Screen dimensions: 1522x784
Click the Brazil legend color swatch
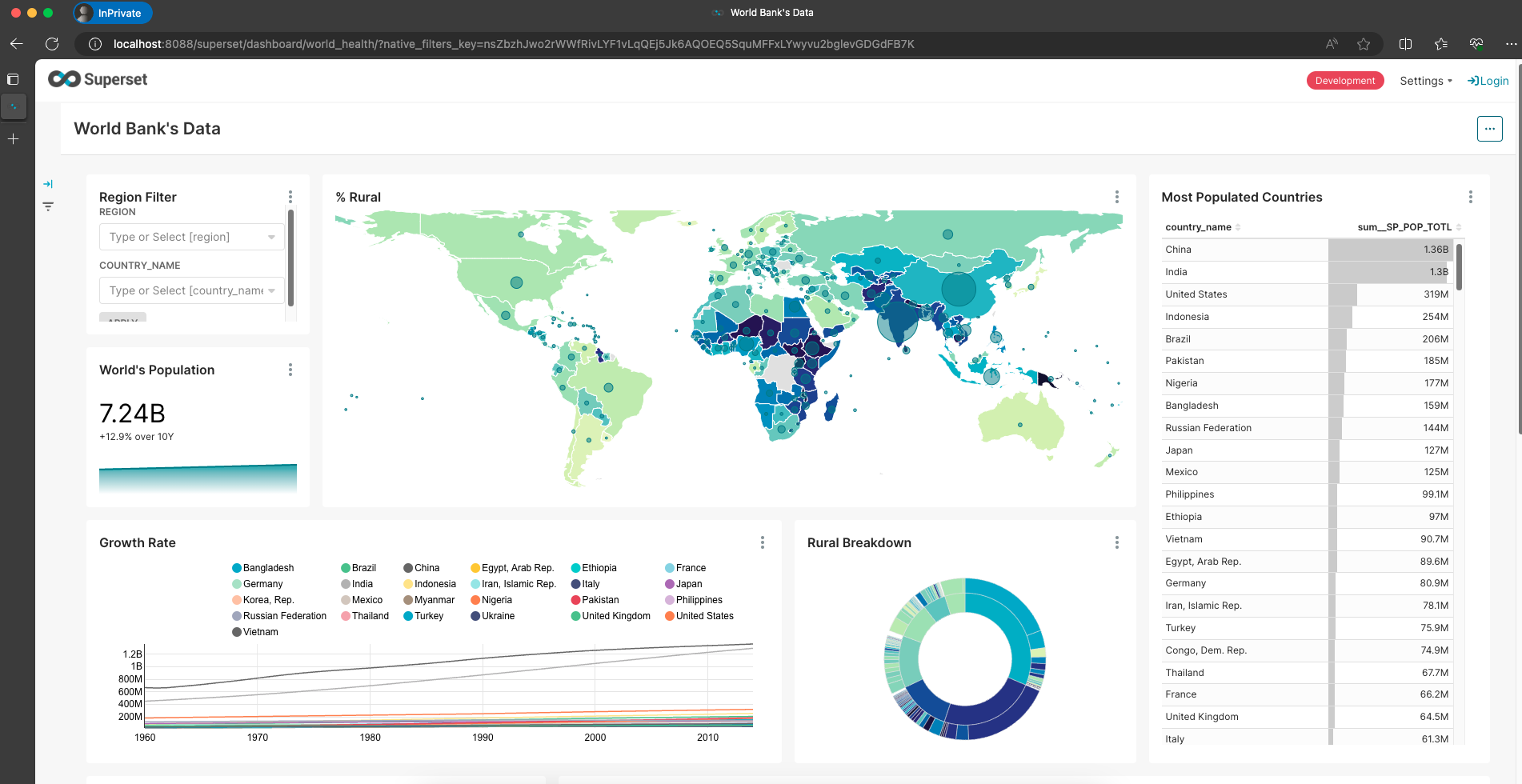coord(346,568)
